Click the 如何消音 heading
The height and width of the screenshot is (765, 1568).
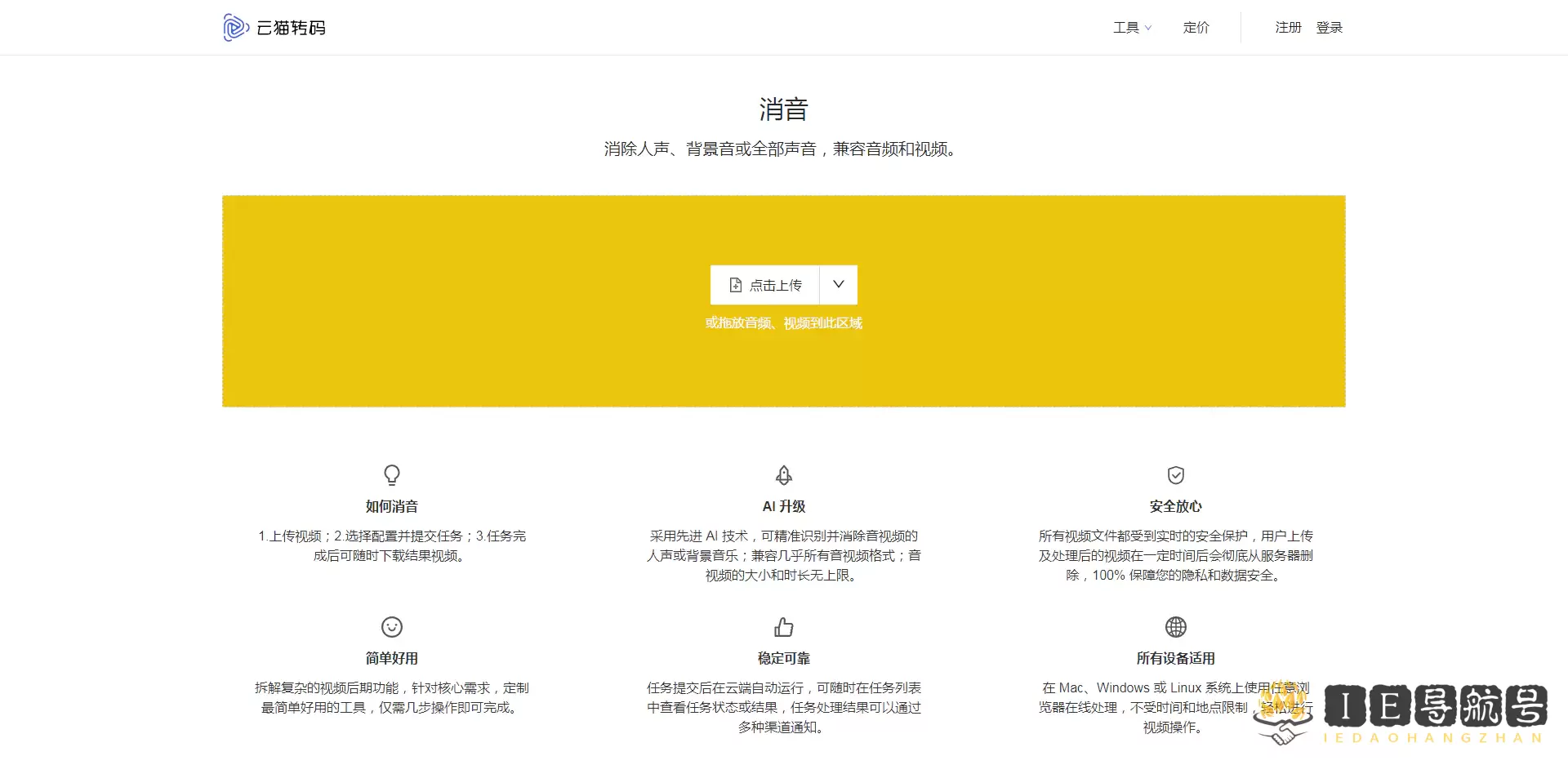(392, 506)
